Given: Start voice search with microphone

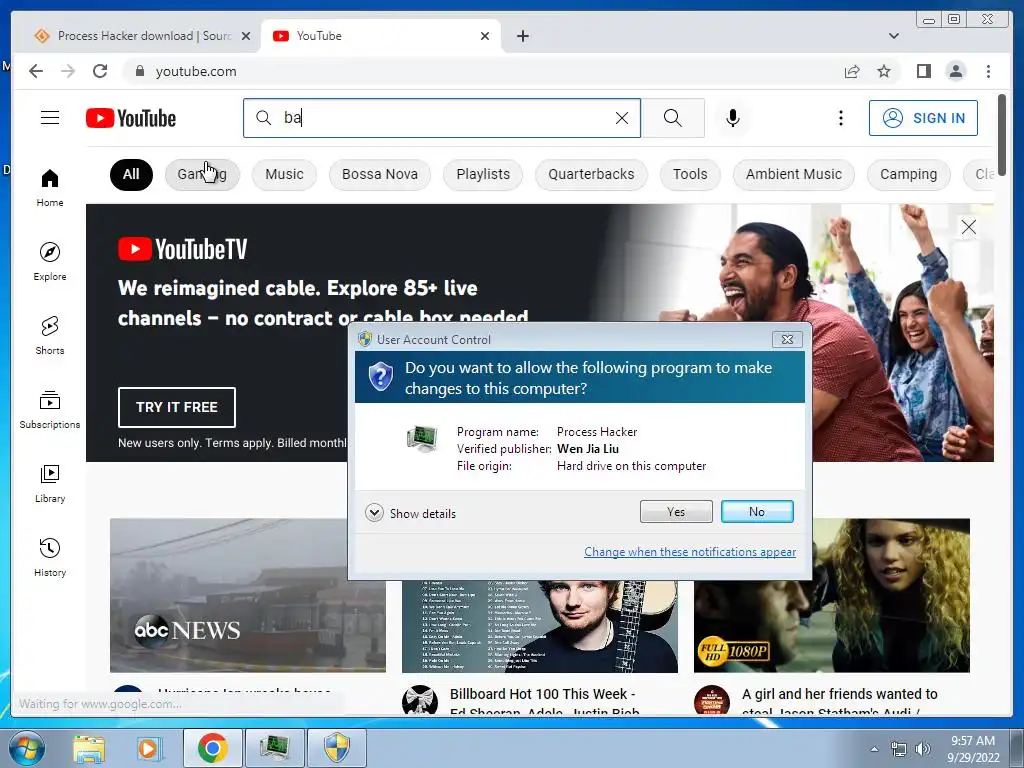Looking at the screenshot, I should click(733, 118).
